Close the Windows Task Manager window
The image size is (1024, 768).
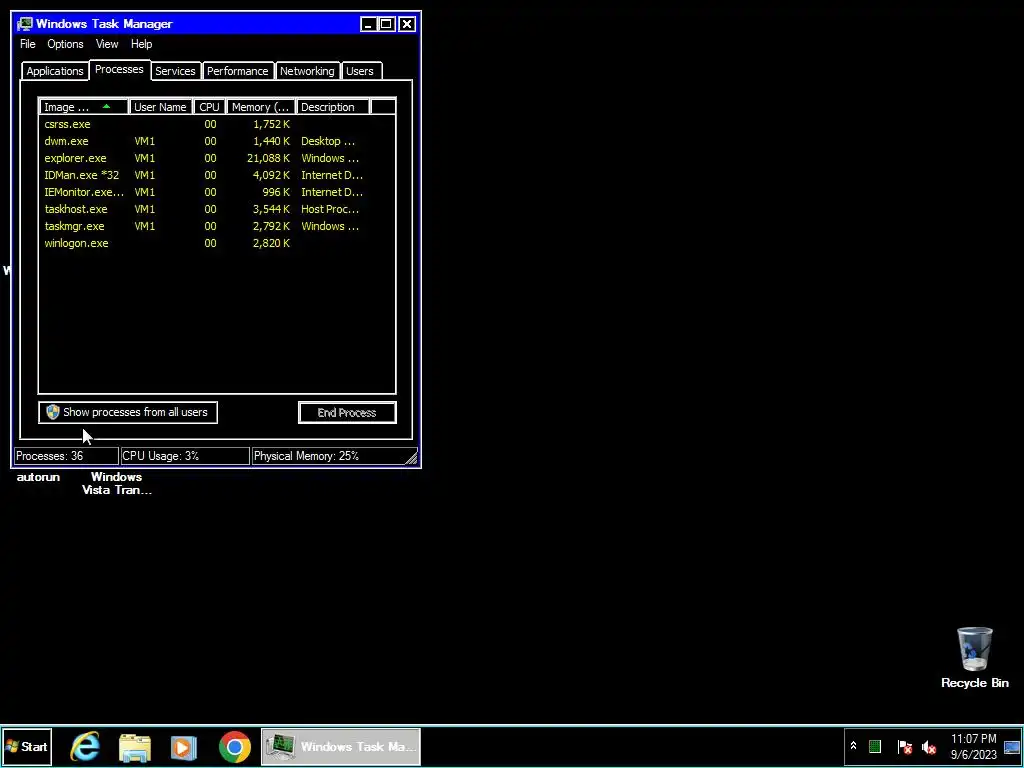coord(407,24)
